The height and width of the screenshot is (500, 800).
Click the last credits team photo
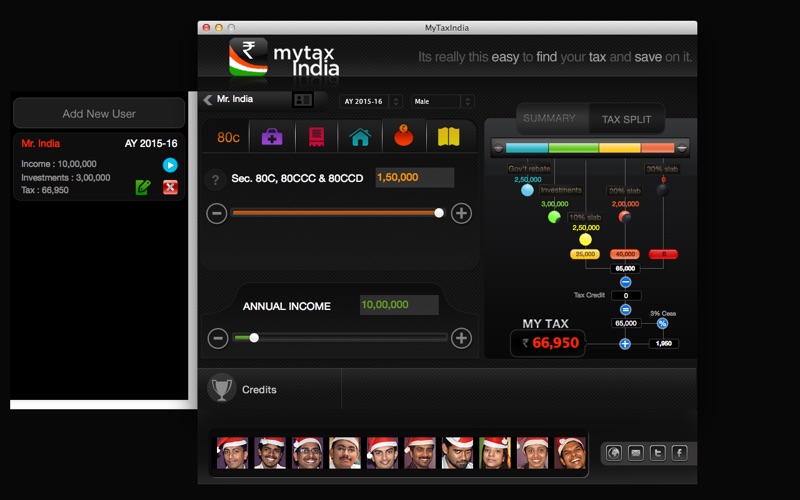click(x=570, y=453)
